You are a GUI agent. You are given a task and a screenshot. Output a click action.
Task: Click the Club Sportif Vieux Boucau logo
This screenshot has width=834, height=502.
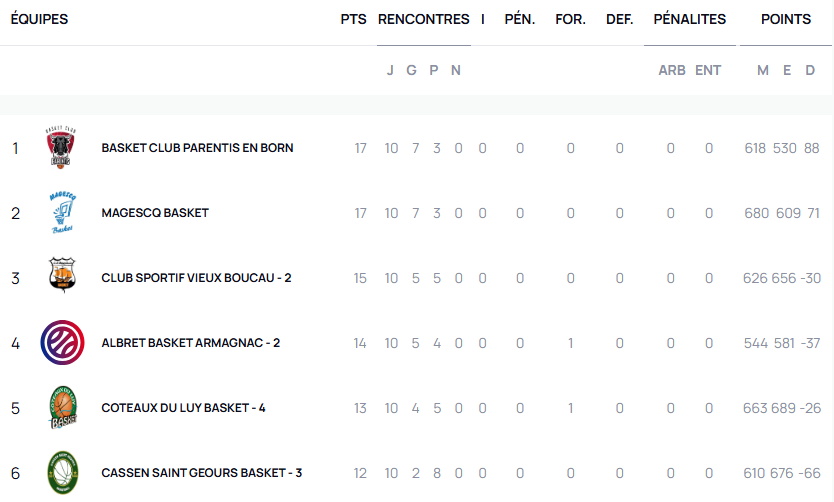(62, 277)
